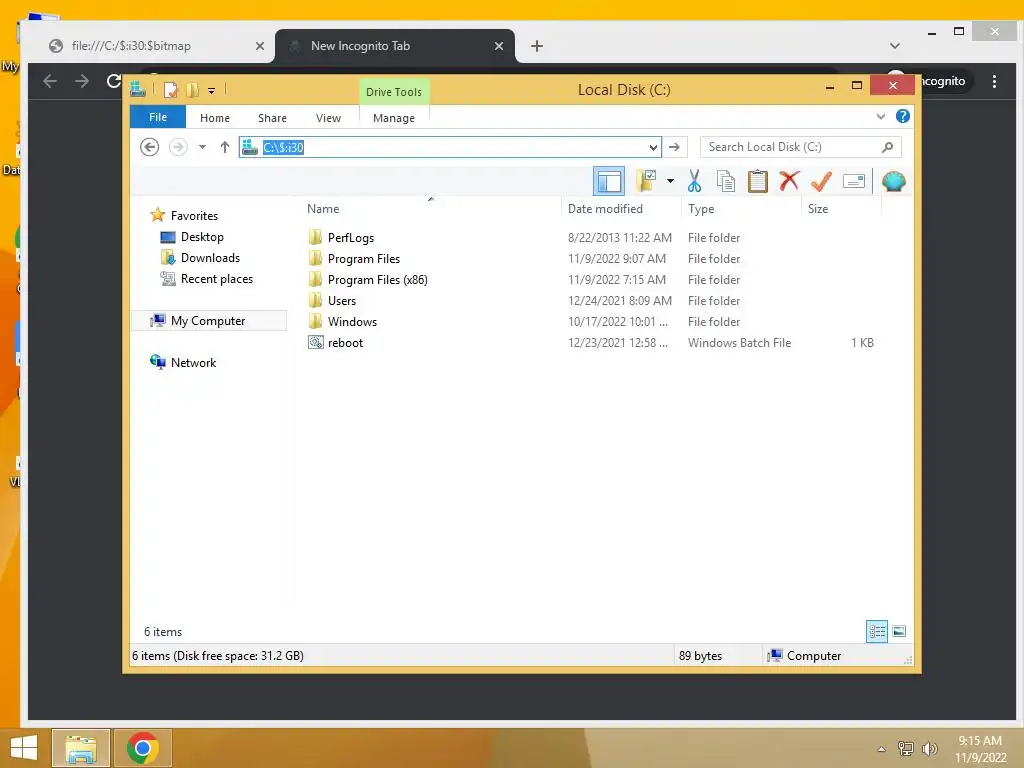Click the volume speaker tray icon
Image resolution: width=1024 pixels, height=768 pixels.
tap(929, 748)
